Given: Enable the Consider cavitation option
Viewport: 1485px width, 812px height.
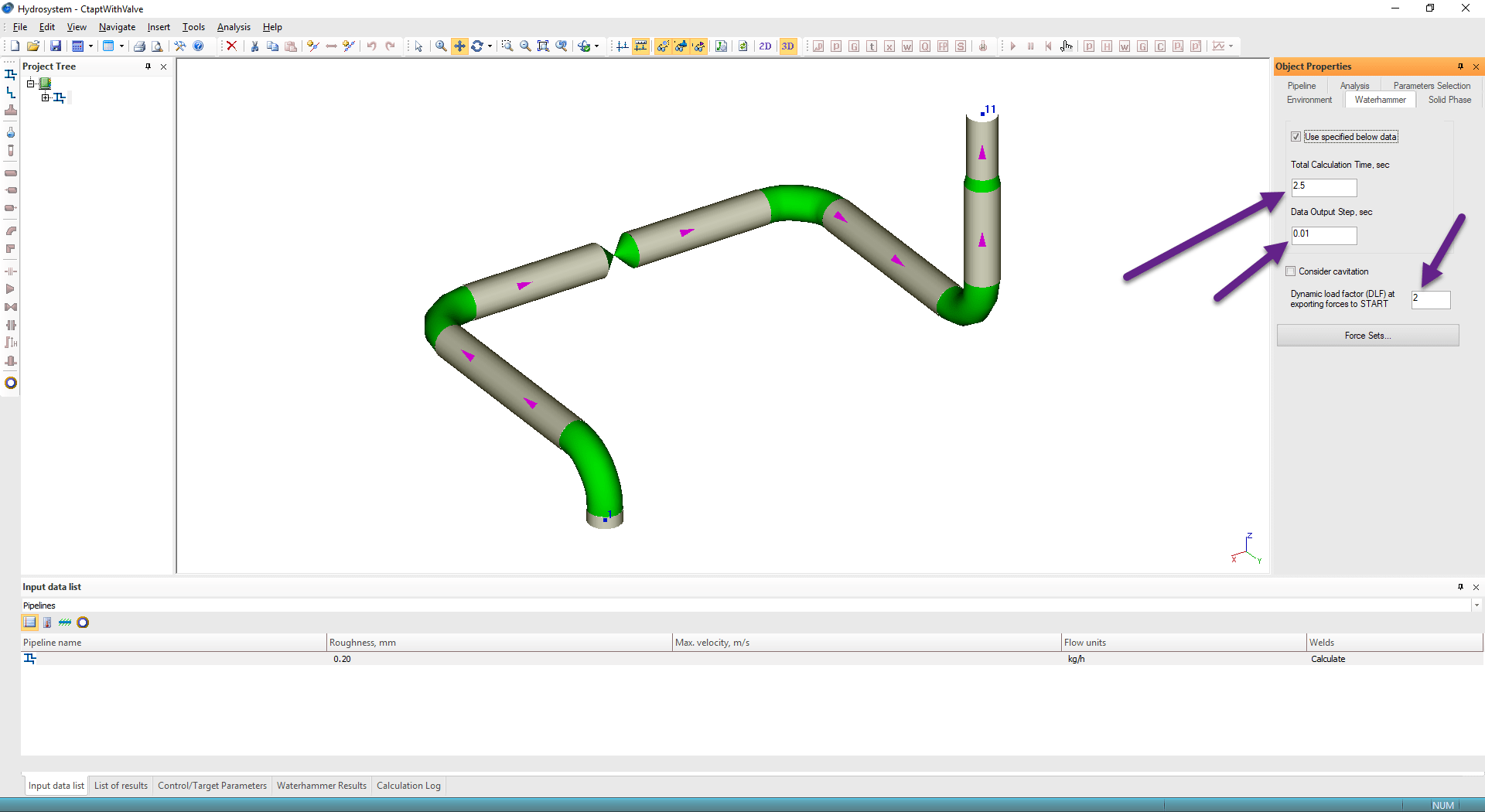Looking at the screenshot, I should point(1291,271).
